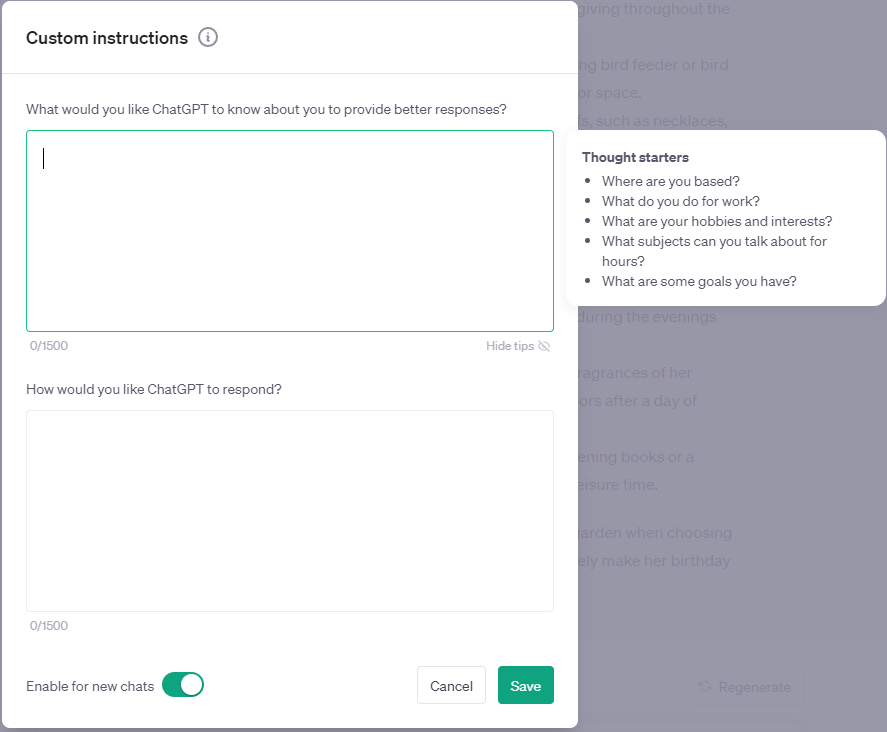Click the 'How would you like ChatGPT to respond?' label
Image resolution: width=887 pixels, height=732 pixels.
pos(154,389)
